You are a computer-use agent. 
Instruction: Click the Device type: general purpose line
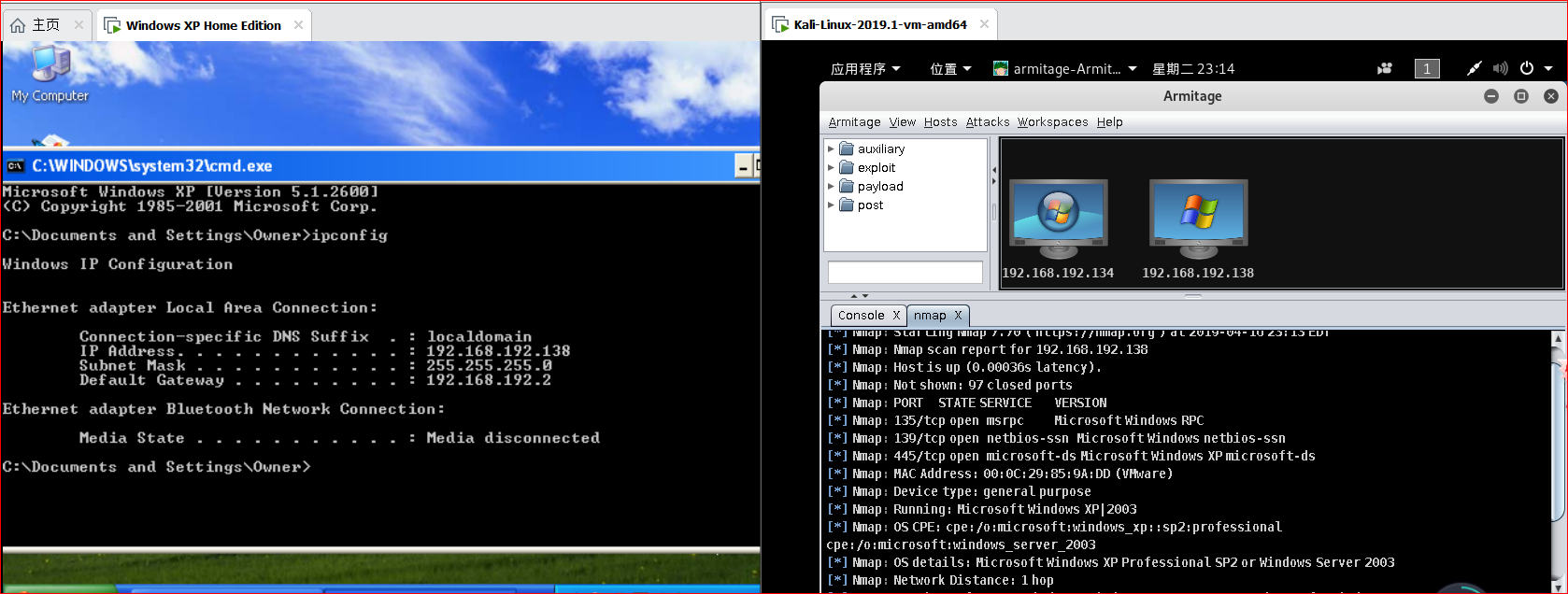(959, 491)
